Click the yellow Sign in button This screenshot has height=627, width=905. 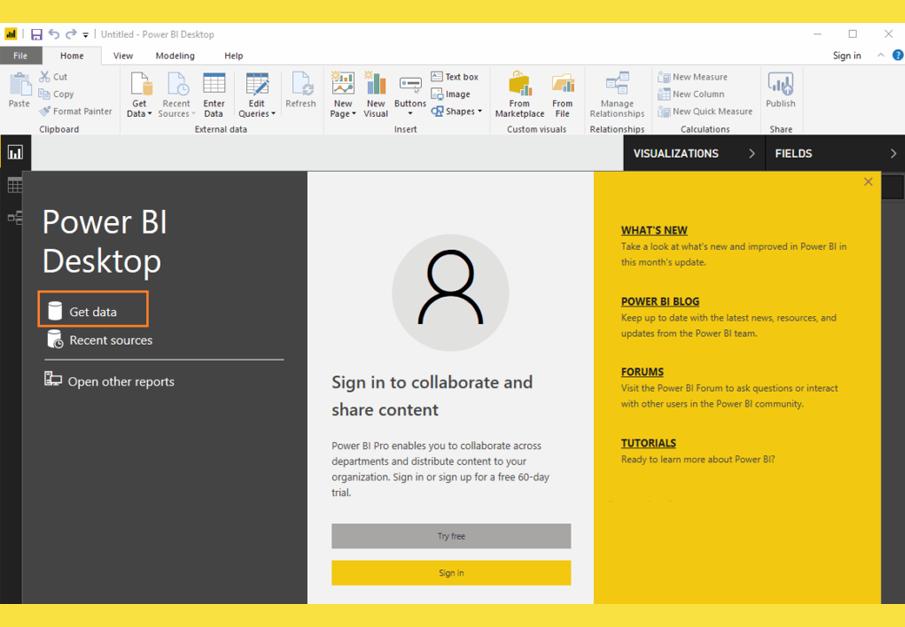451,573
